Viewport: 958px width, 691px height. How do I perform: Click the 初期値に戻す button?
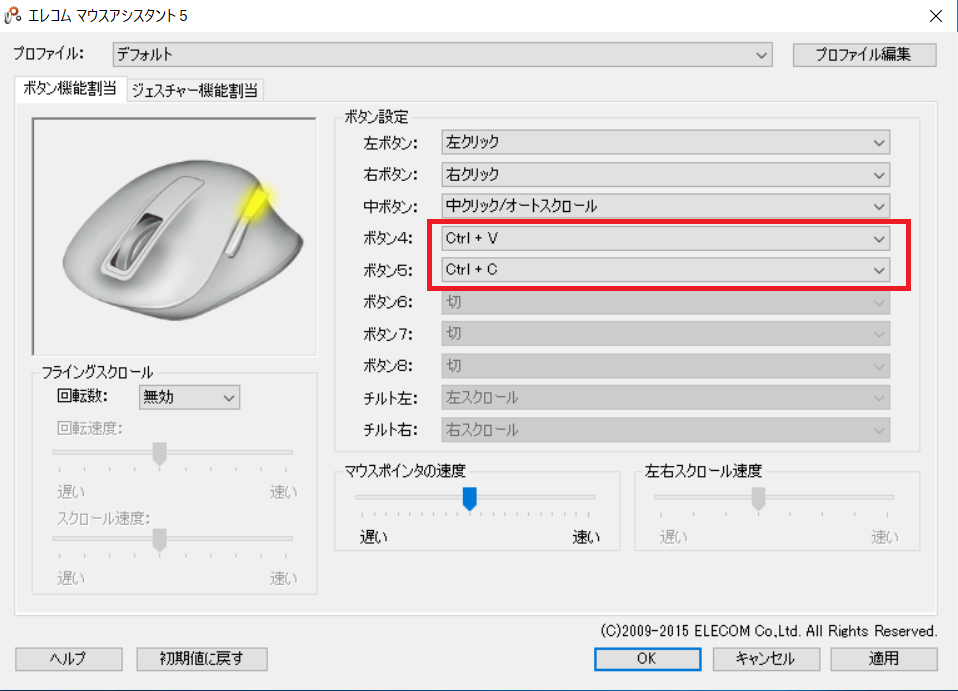(x=202, y=659)
